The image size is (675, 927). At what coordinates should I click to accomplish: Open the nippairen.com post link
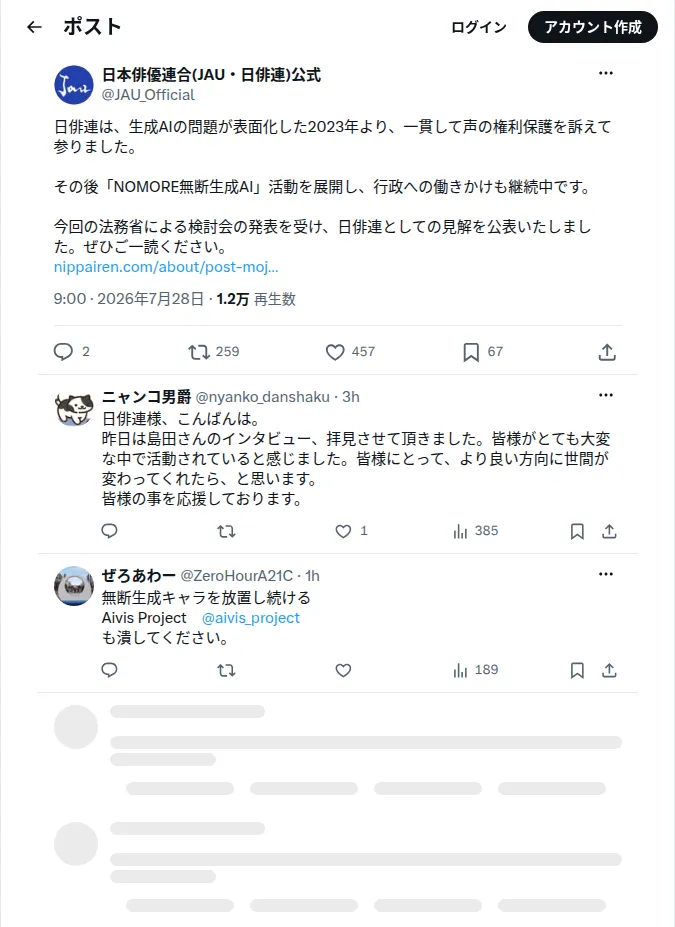[x=166, y=267]
